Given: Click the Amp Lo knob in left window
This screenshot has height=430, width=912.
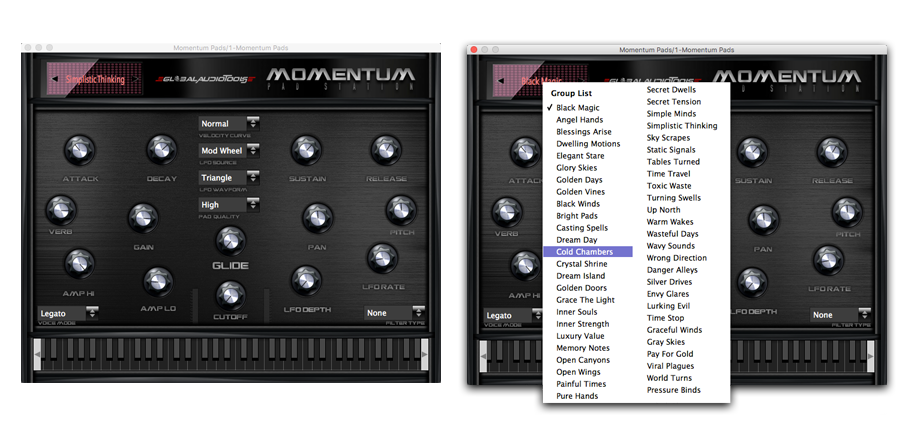Looking at the screenshot, I should (158, 282).
